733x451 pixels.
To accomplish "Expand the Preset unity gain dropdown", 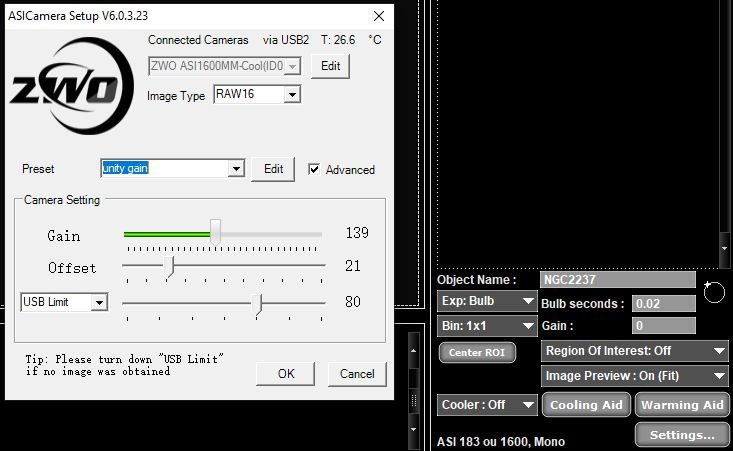I will [236, 168].
